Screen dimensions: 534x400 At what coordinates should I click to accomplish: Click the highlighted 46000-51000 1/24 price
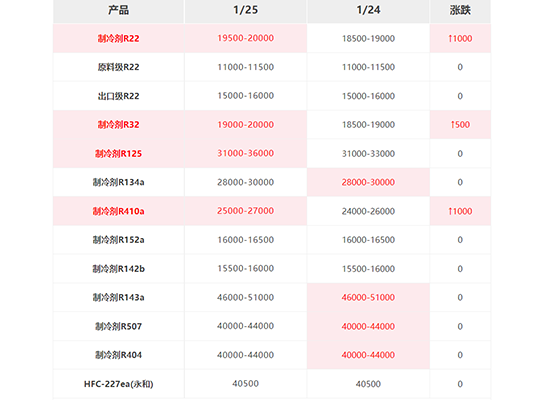coord(368,297)
